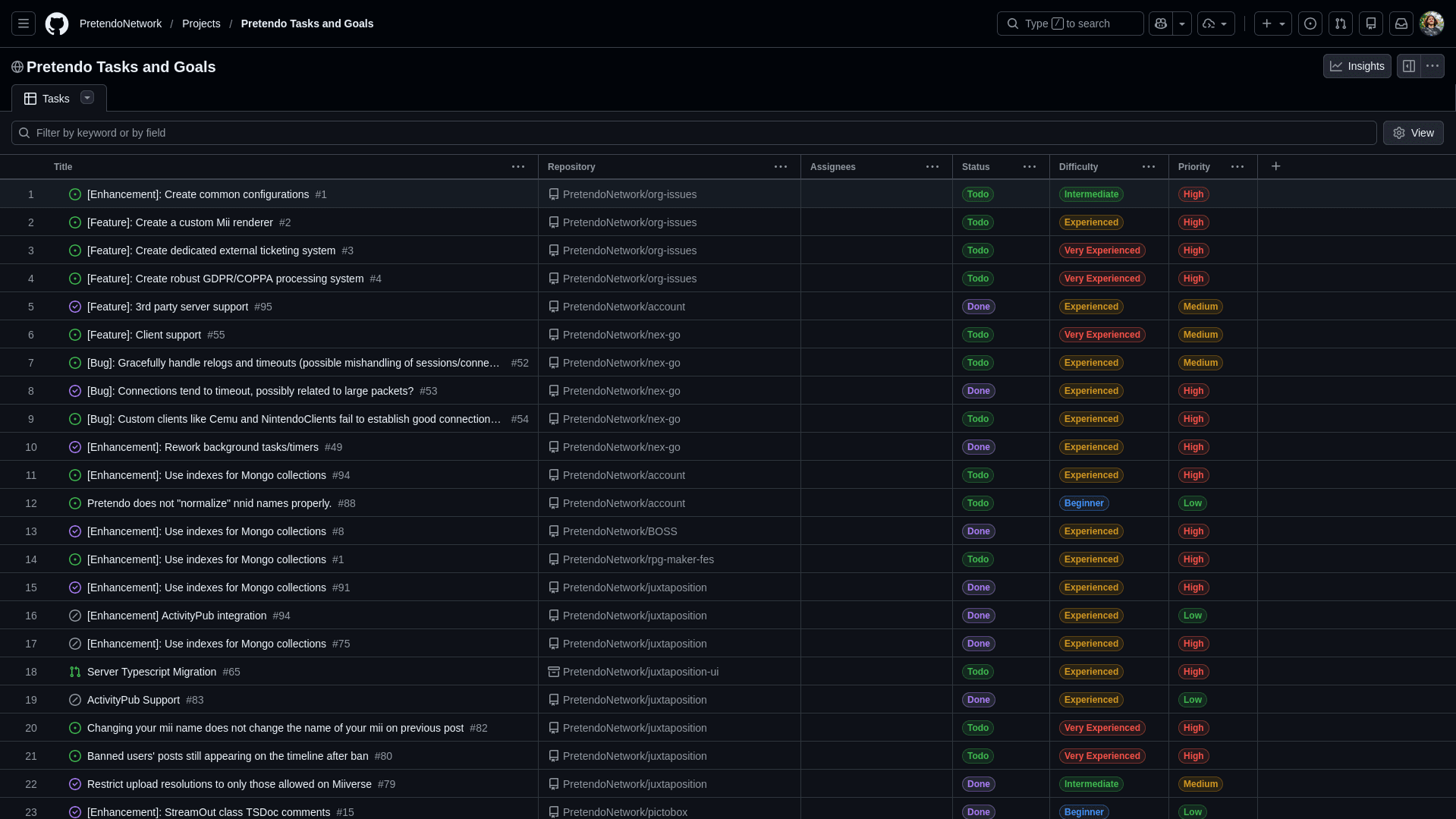The width and height of the screenshot is (1456, 819).
Task: Open the Difficulty column options menu
Action: [1149, 166]
